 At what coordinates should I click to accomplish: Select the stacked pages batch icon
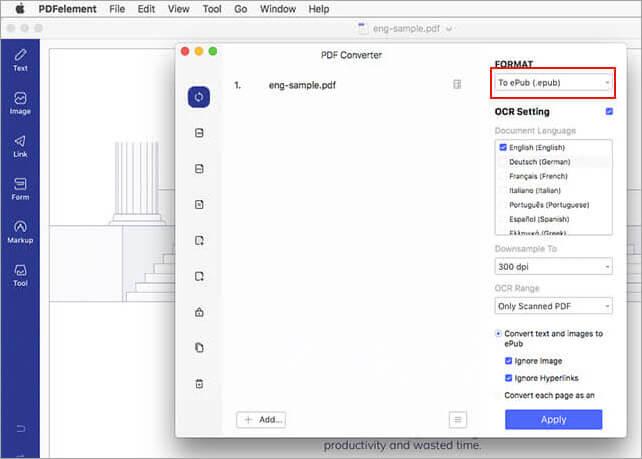click(x=199, y=348)
